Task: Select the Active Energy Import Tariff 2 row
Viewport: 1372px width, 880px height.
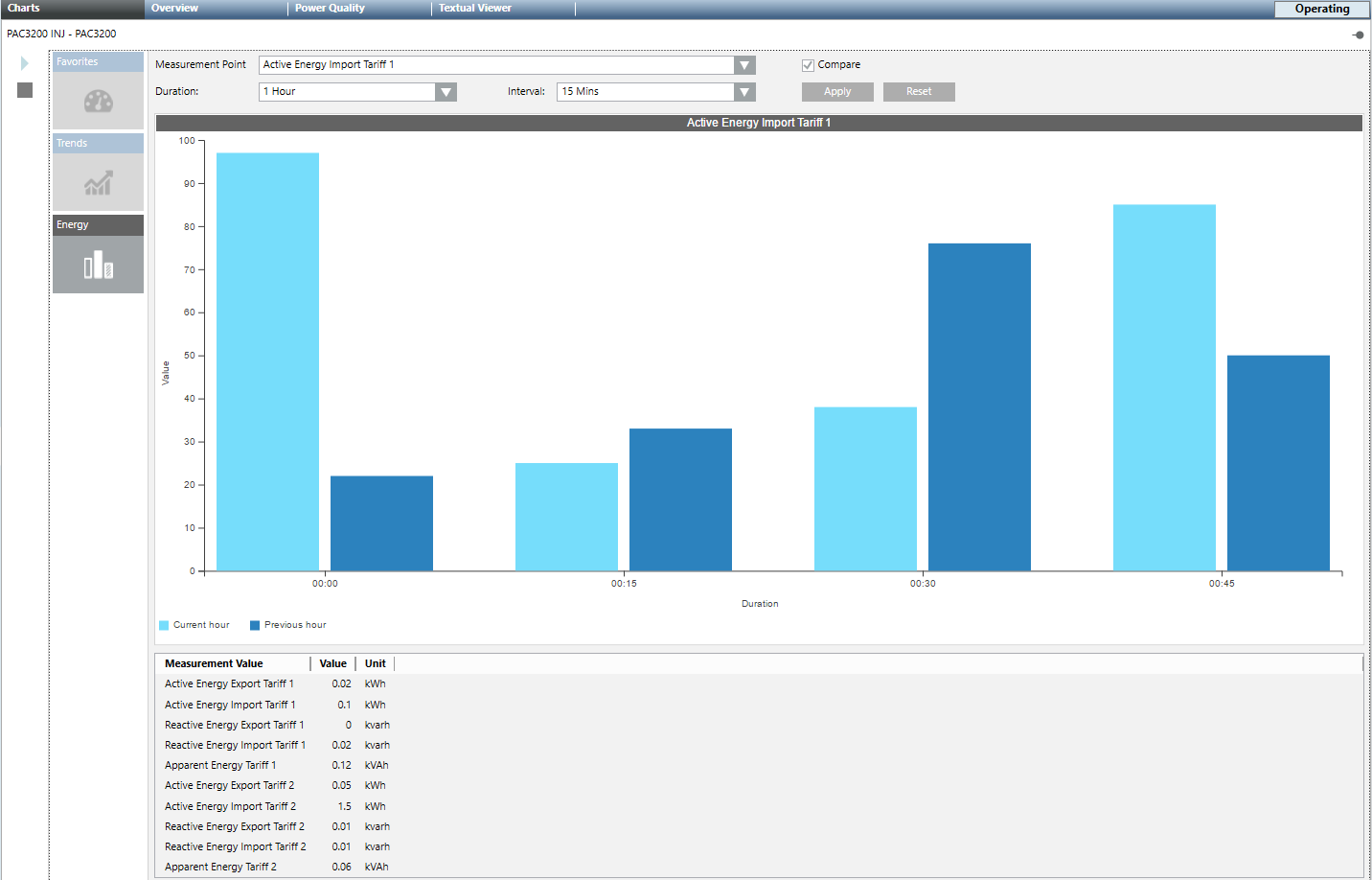Action: [x=230, y=806]
